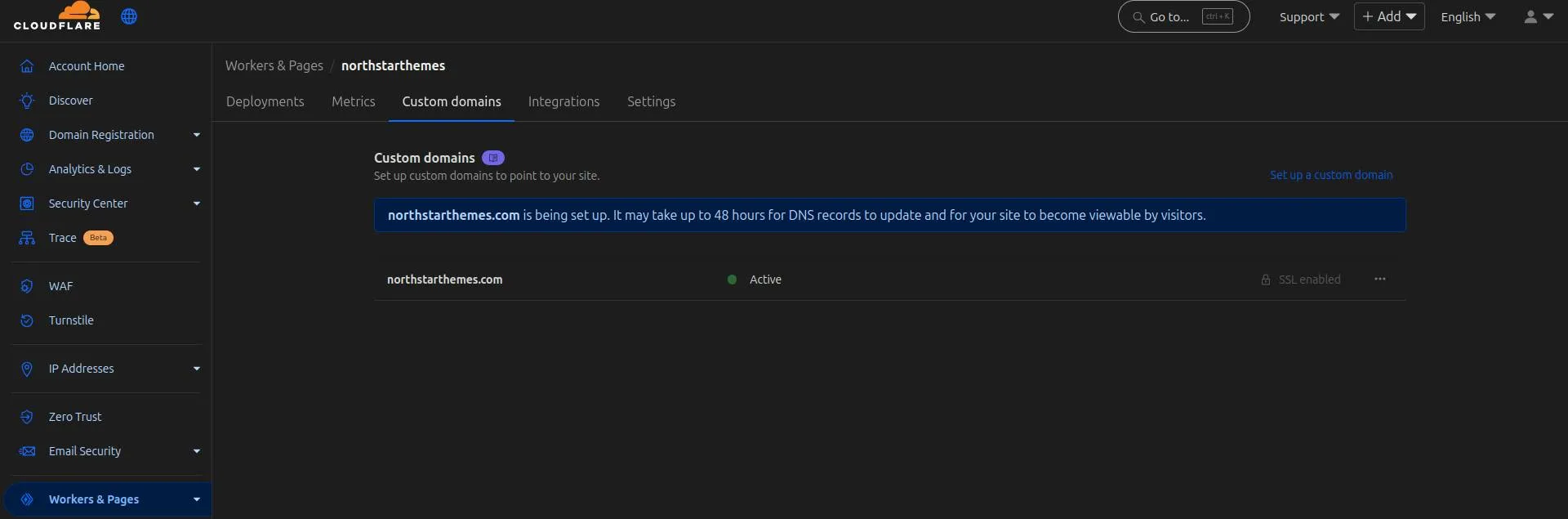Viewport: 1568px width, 519px height.
Task: Click northstarthemes.com link in the blue banner
Action: pos(453,215)
